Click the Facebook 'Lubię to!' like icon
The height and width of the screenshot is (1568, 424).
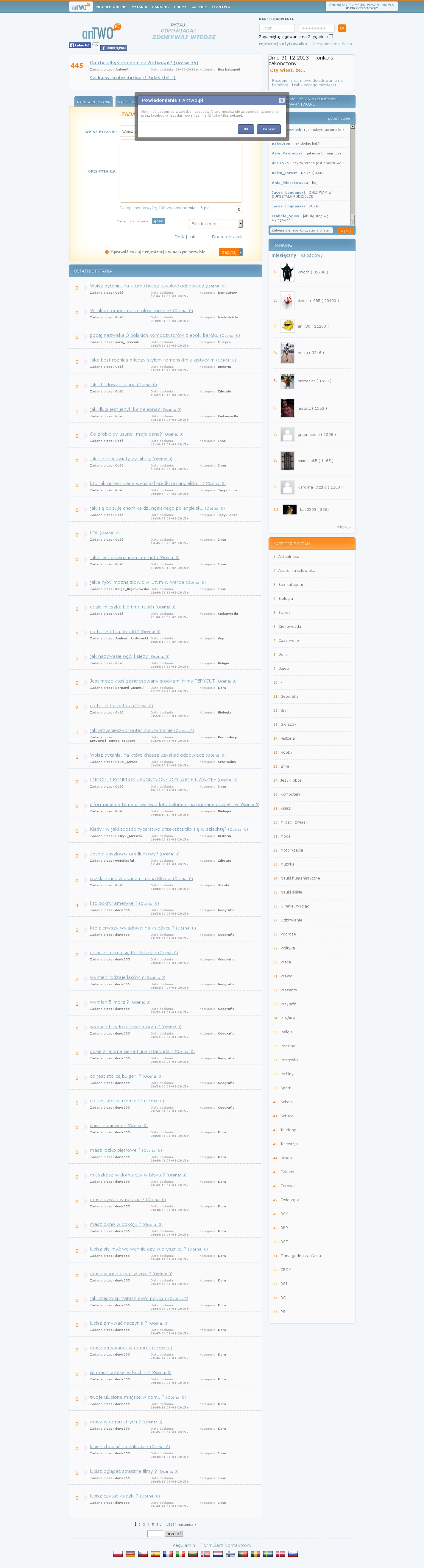click(80, 45)
